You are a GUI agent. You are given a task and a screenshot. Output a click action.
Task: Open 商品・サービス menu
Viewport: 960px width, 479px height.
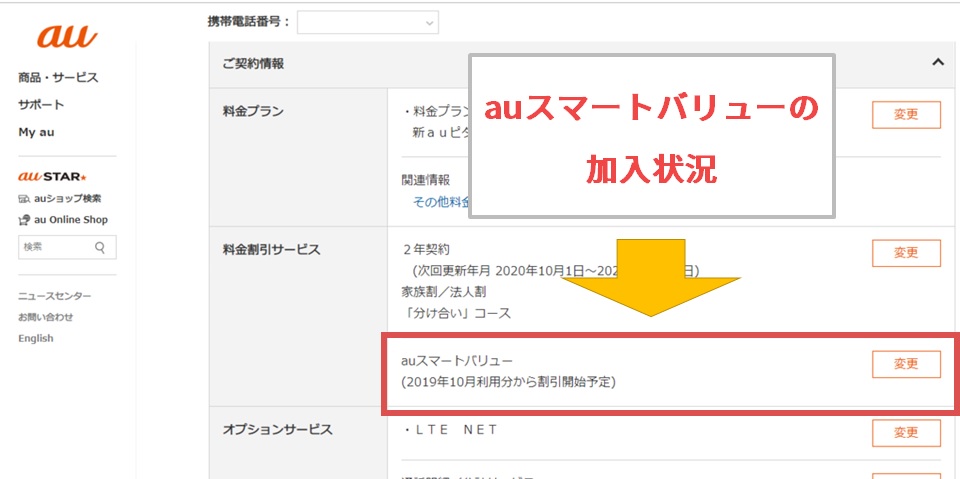58,78
